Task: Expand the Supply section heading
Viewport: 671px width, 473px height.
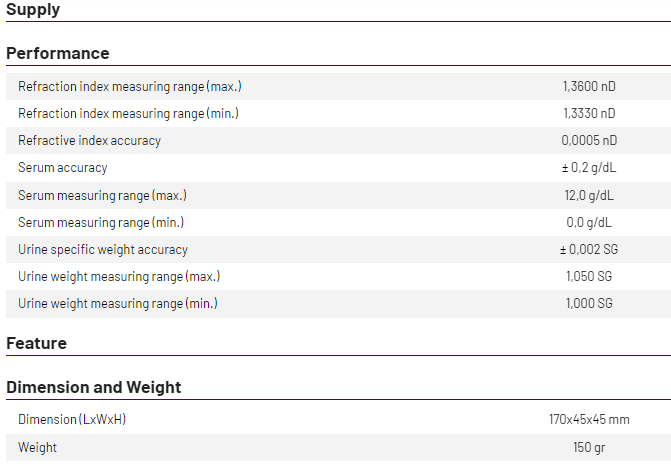Action: click(33, 10)
